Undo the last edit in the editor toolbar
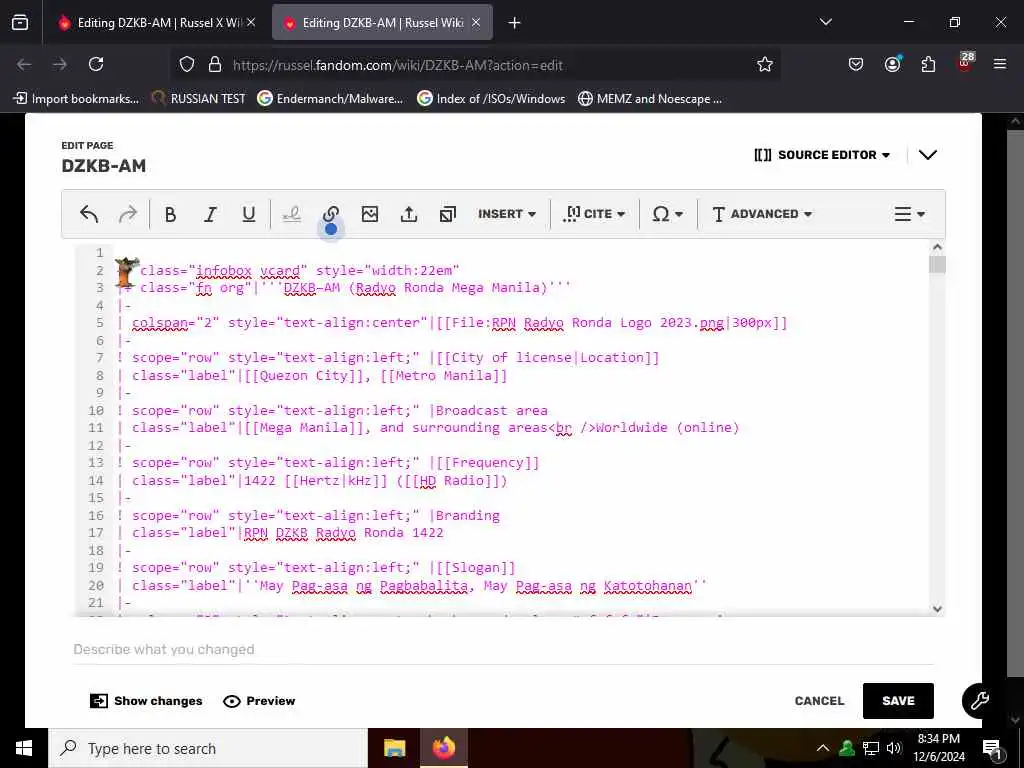 [x=89, y=214]
